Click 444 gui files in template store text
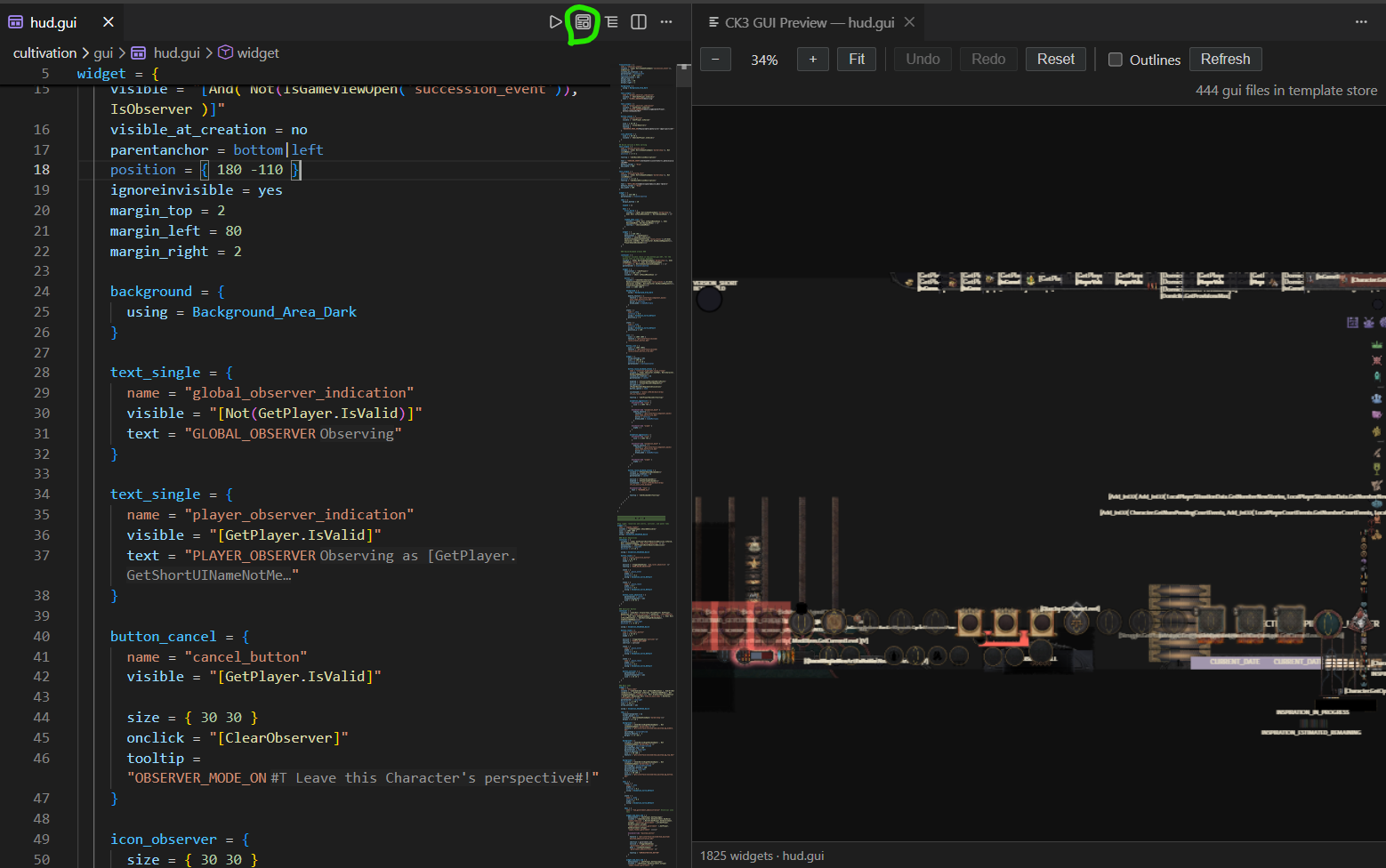The height and width of the screenshot is (868, 1386). tap(1285, 91)
